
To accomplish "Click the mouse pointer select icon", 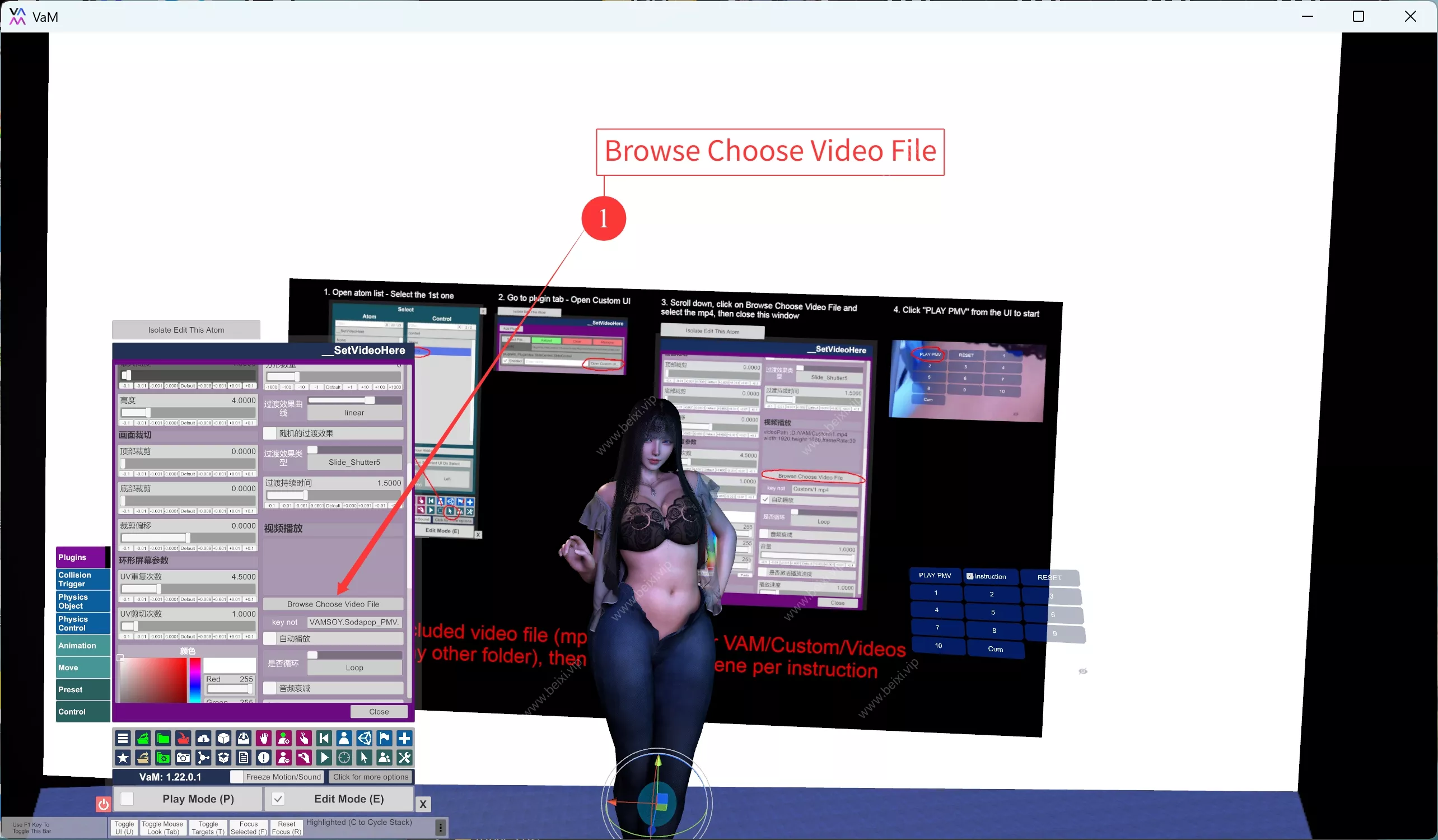I will 364,758.
